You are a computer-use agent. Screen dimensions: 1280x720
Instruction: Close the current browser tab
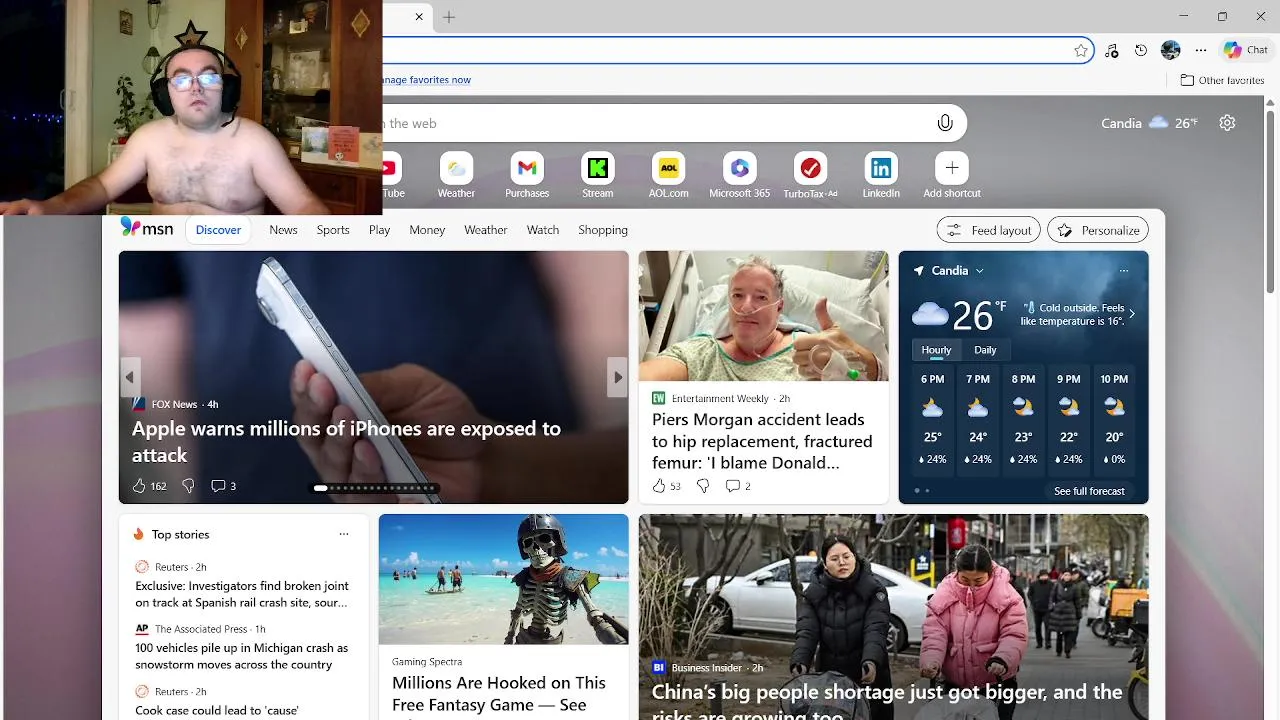click(x=419, y=17)
